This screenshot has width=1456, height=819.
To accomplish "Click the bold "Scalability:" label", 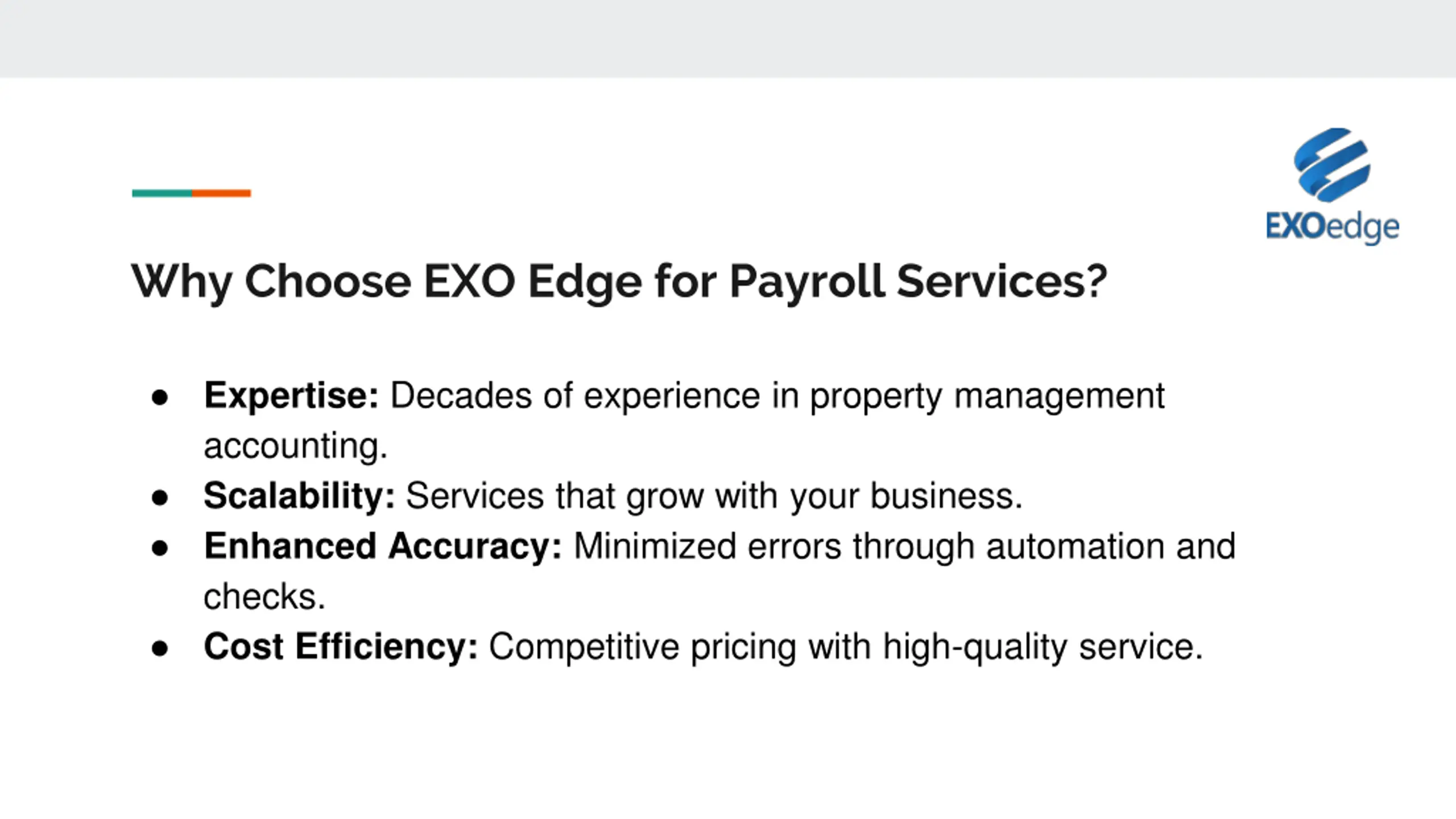I will point(299,496).
